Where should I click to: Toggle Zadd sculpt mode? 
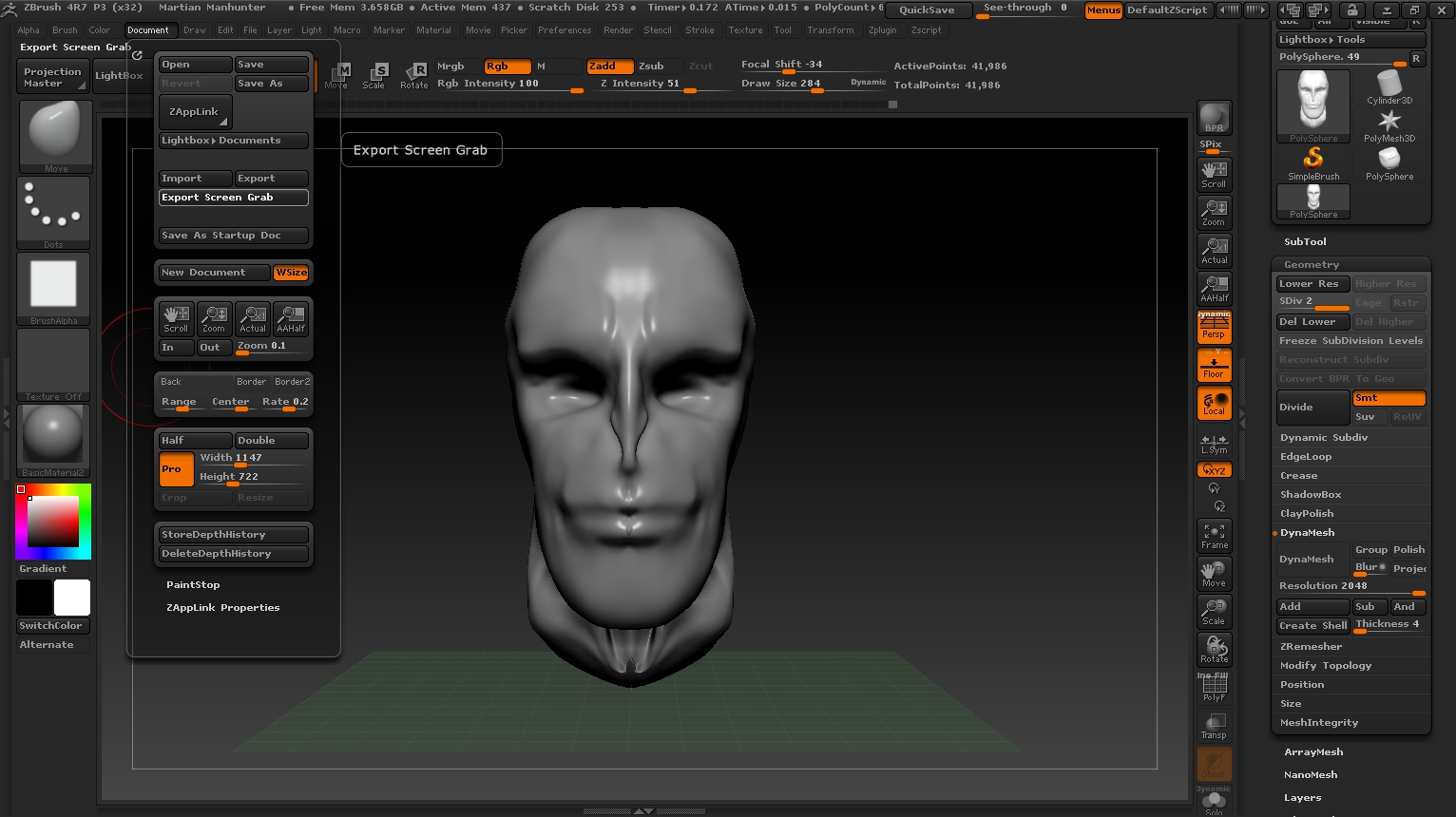(609, 66)
